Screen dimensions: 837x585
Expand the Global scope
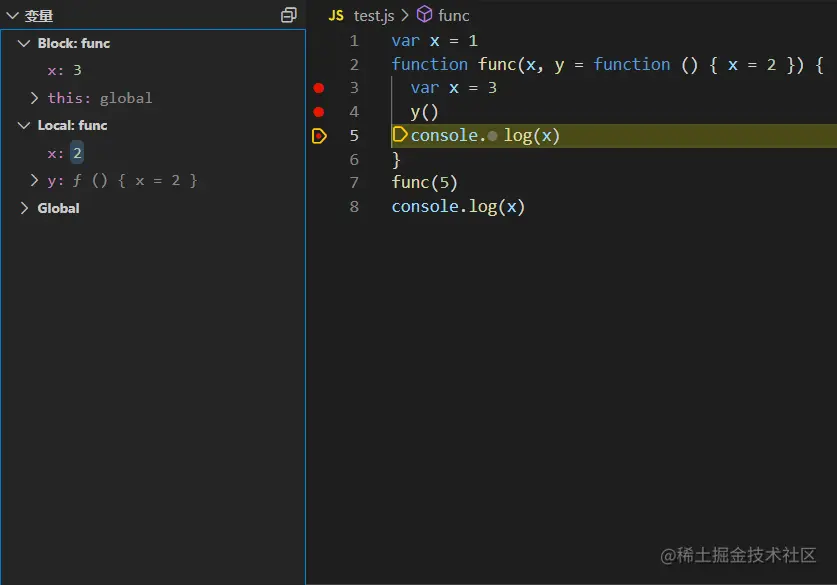click(24, 208)
